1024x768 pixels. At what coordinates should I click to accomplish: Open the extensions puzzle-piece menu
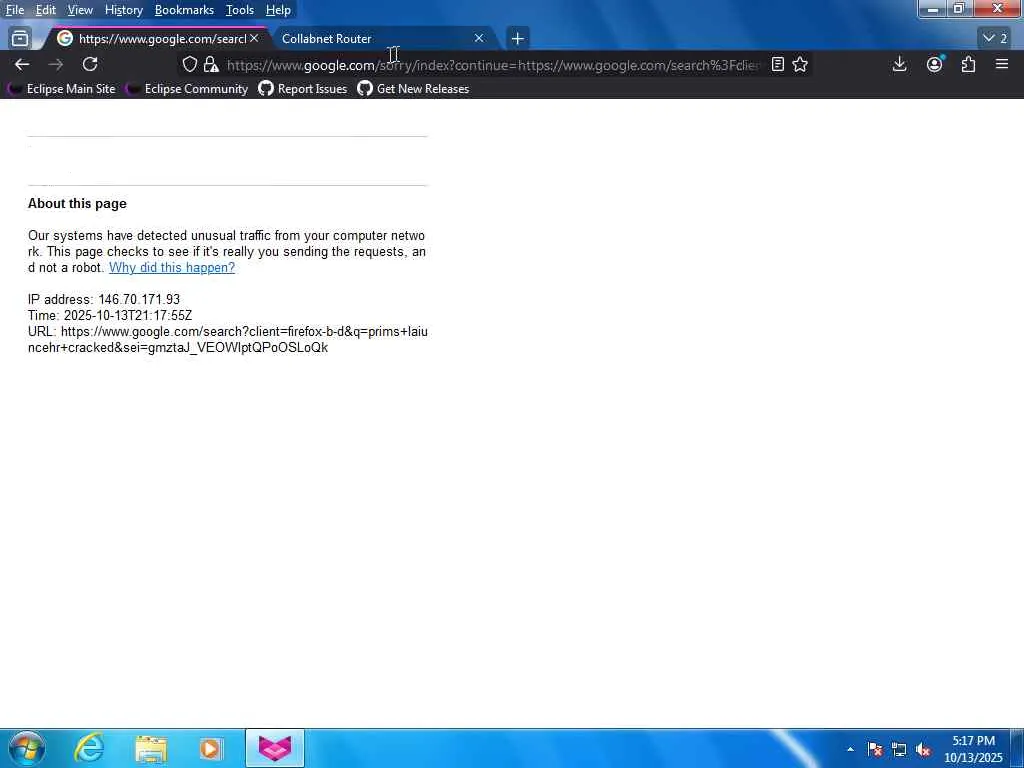[x=968, y=64]
